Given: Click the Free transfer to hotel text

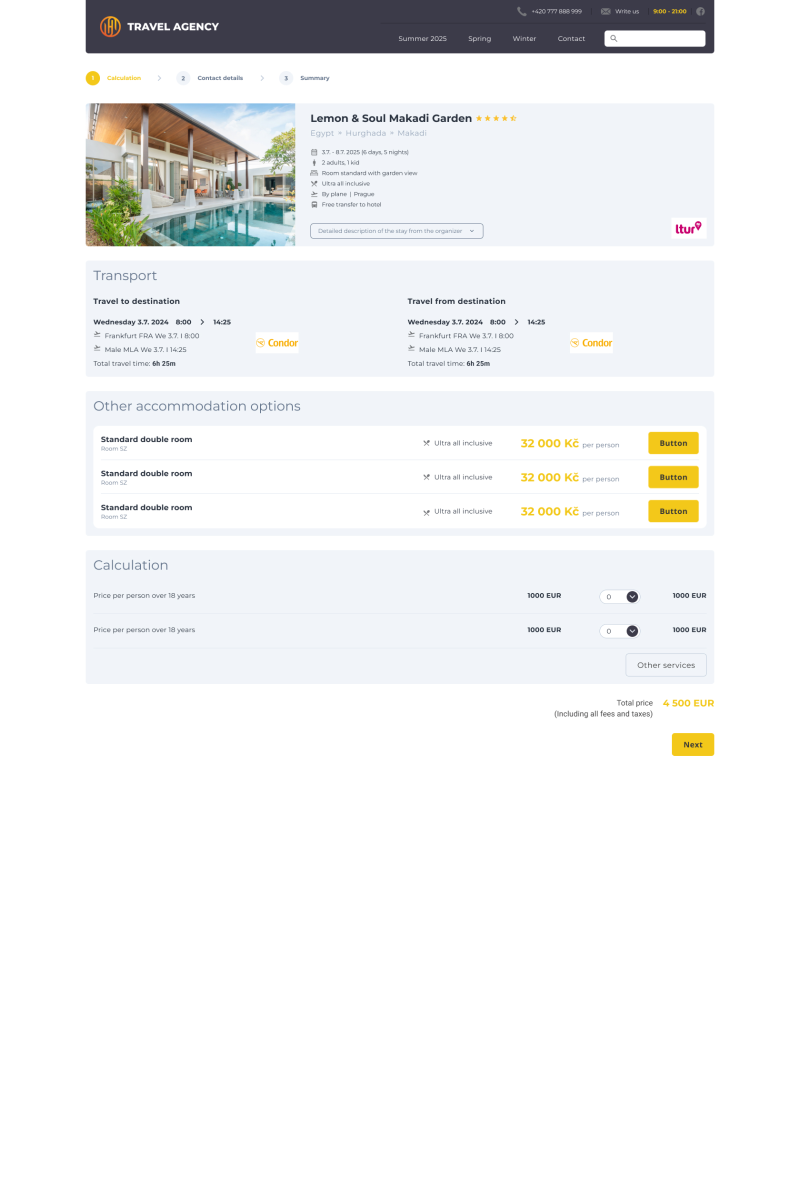Looking at the screenshot, I should pyautogui.click(x=352, y=204).
